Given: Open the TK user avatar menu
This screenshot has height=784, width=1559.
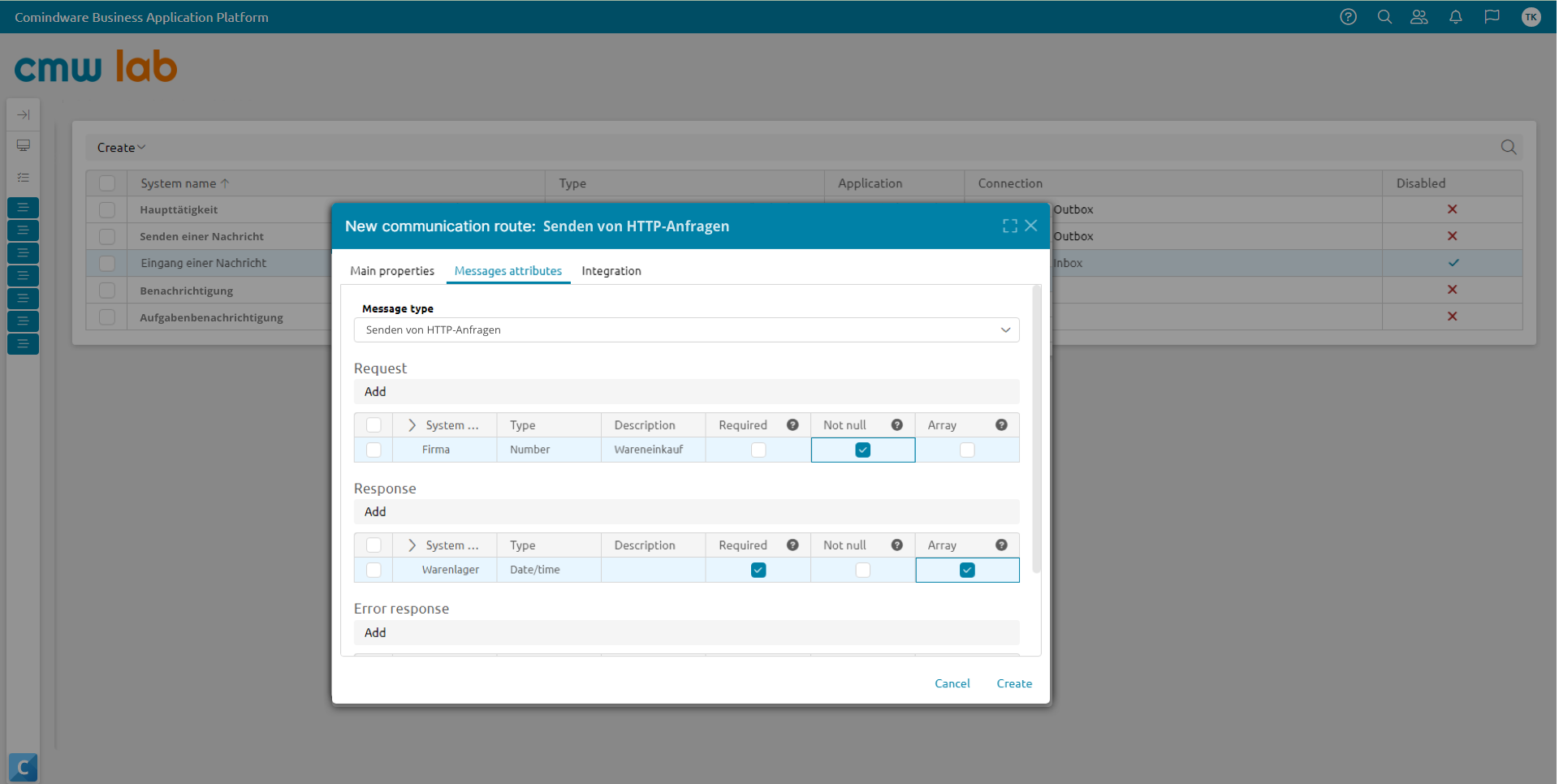Looking at the screenshot, I should tap(1531, 17).
